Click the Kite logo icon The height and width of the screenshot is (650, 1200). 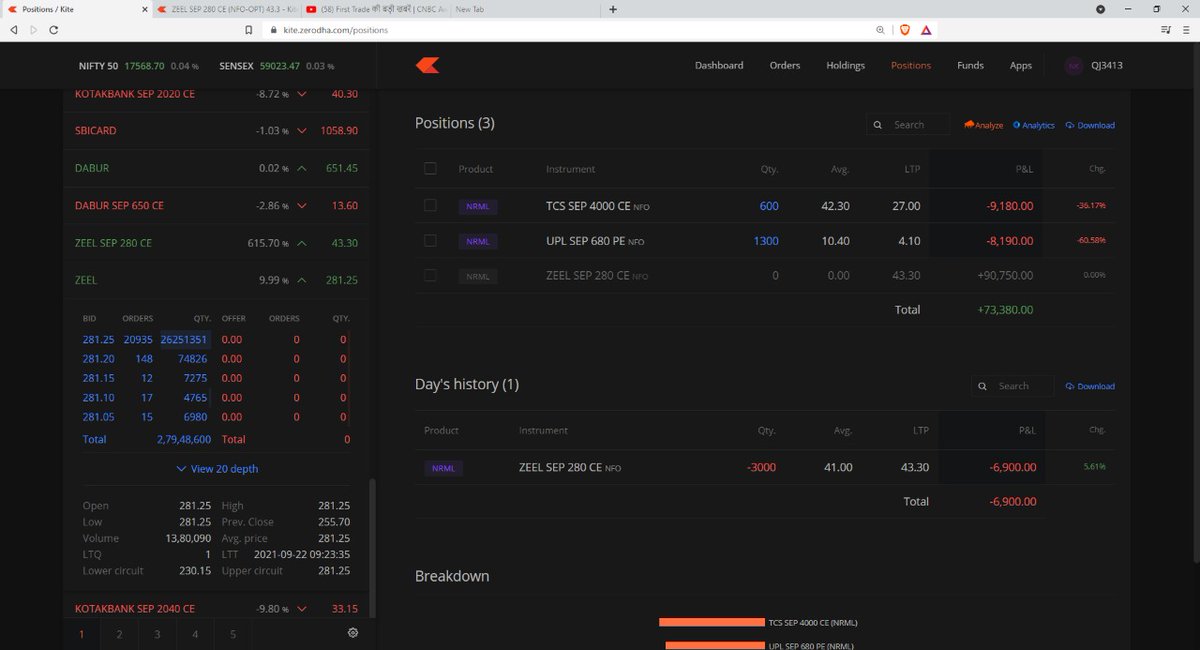pos(428,65)
